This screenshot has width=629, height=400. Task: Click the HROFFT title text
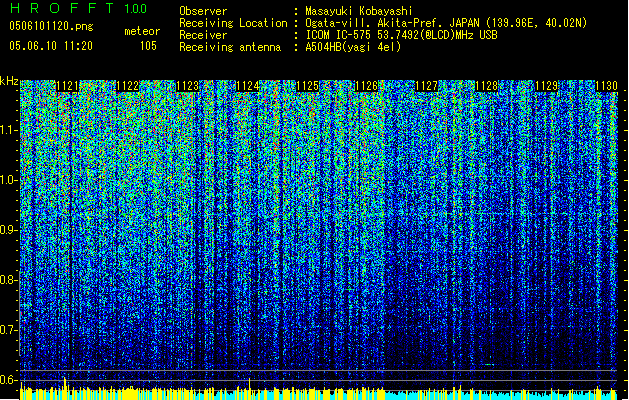58,9
